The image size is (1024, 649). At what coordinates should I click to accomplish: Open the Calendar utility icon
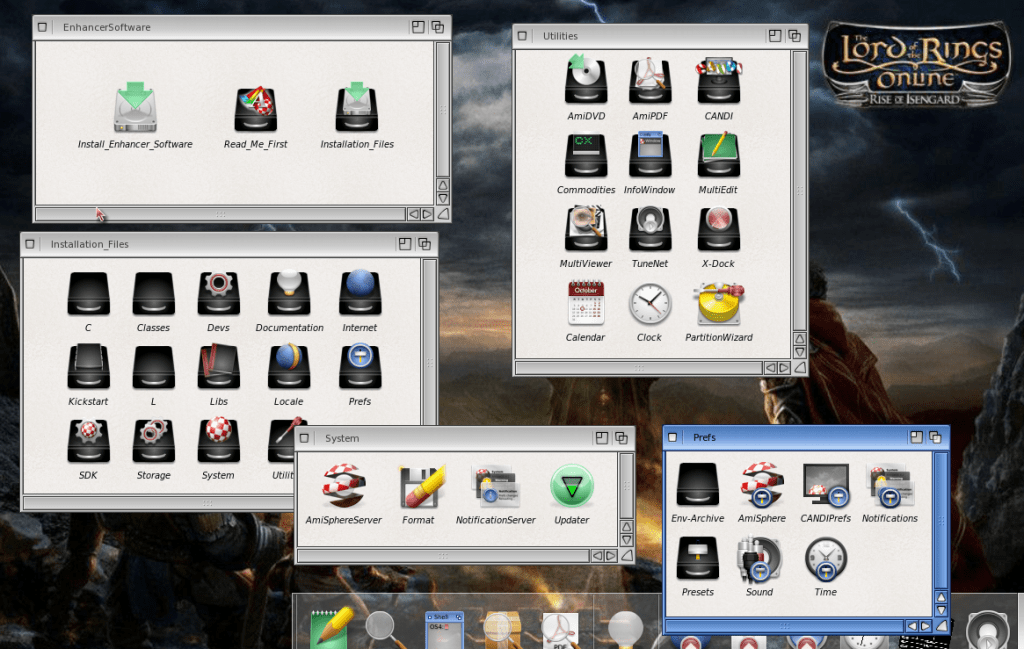tap(585, 303)
